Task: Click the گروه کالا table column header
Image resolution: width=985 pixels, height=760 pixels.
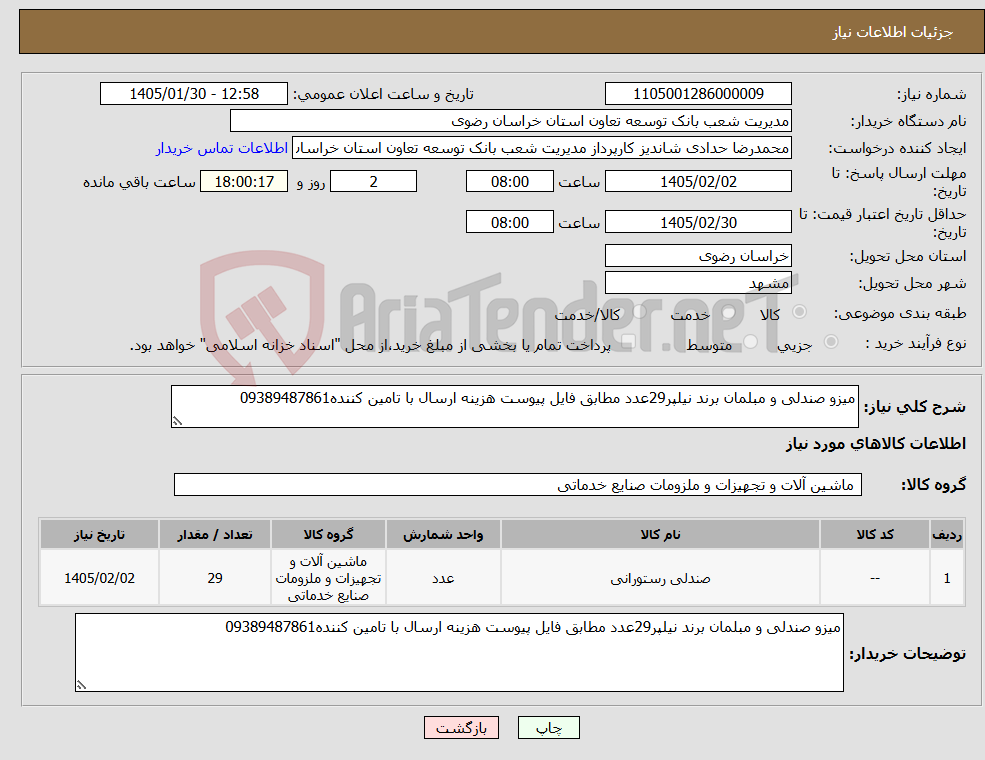Action: tap(328, 535)
